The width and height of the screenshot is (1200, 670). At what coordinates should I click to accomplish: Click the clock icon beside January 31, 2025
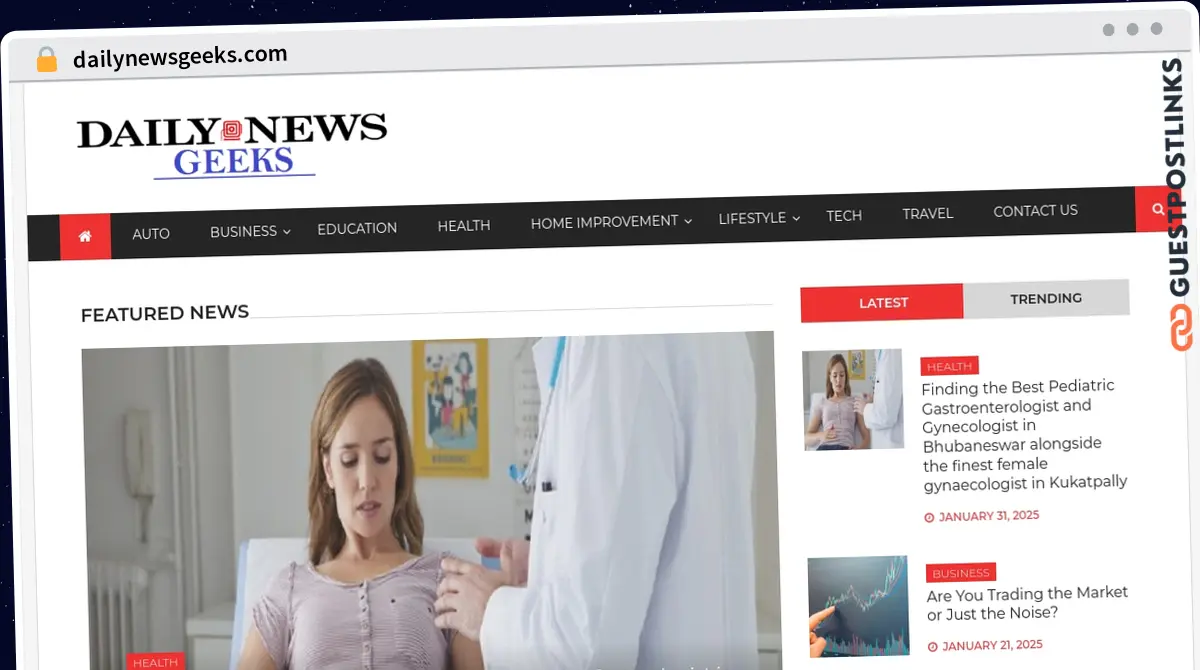(930, 516)
